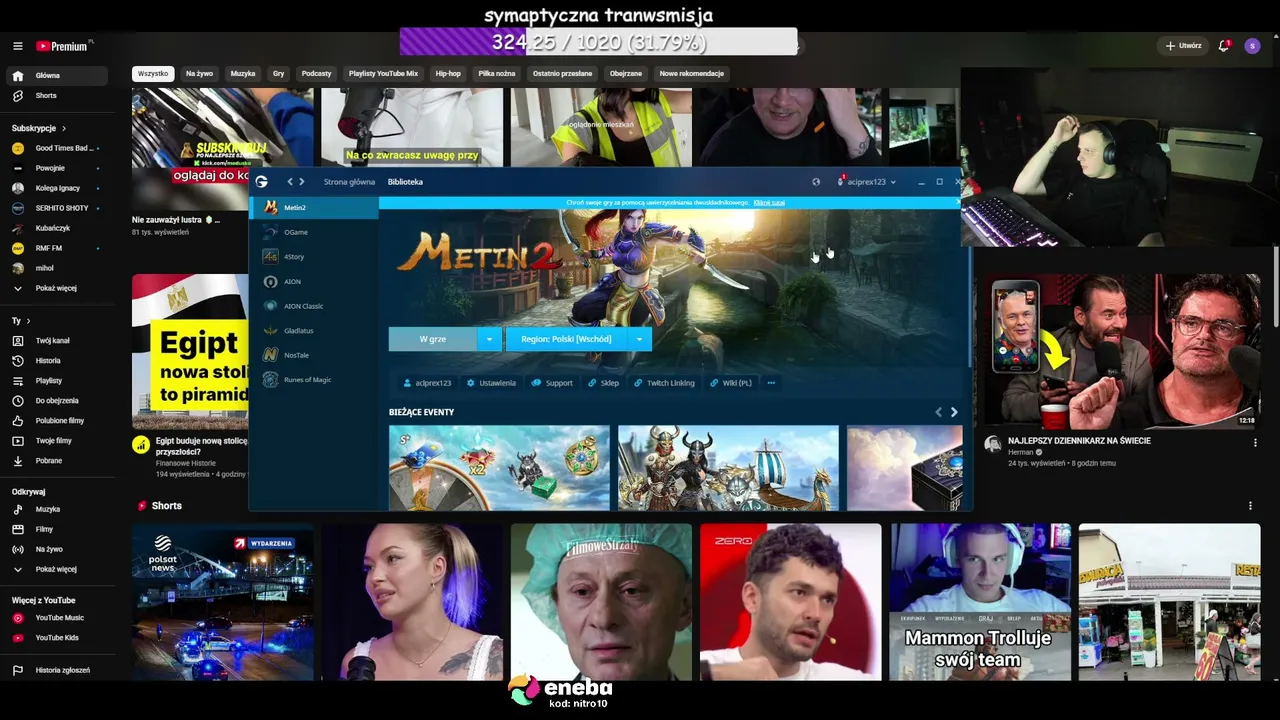Open the more options ellipsis for Metin2
The image size is (1280, 720).
pyautogui.click(x=771, y=383)
